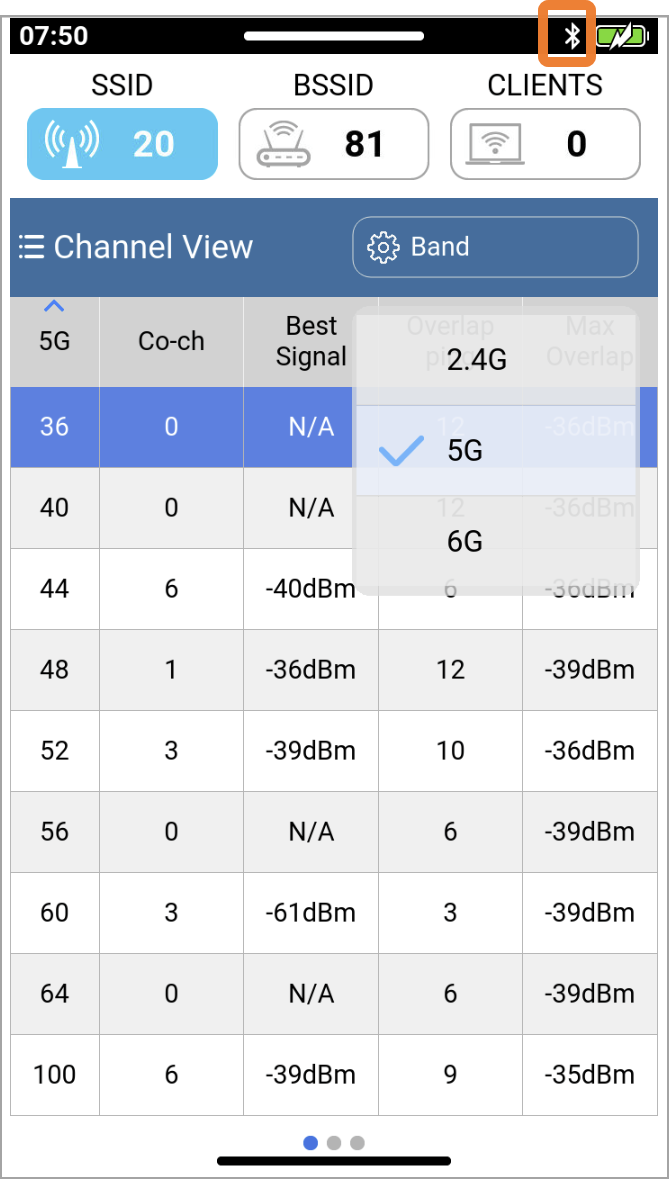This screenshot has width=669, height=1179.
Task: Tap the bottom home indicator bar
Action: coord(334,1161)
